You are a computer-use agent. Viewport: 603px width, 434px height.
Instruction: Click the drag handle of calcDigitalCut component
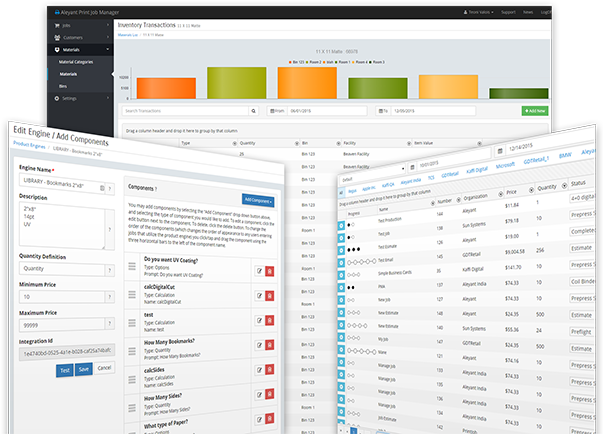point(132,294)
